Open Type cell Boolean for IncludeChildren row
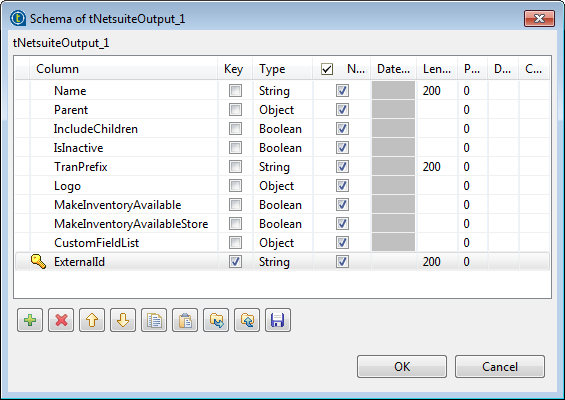This screenshot has height=400, width=565. pos(283,129)
